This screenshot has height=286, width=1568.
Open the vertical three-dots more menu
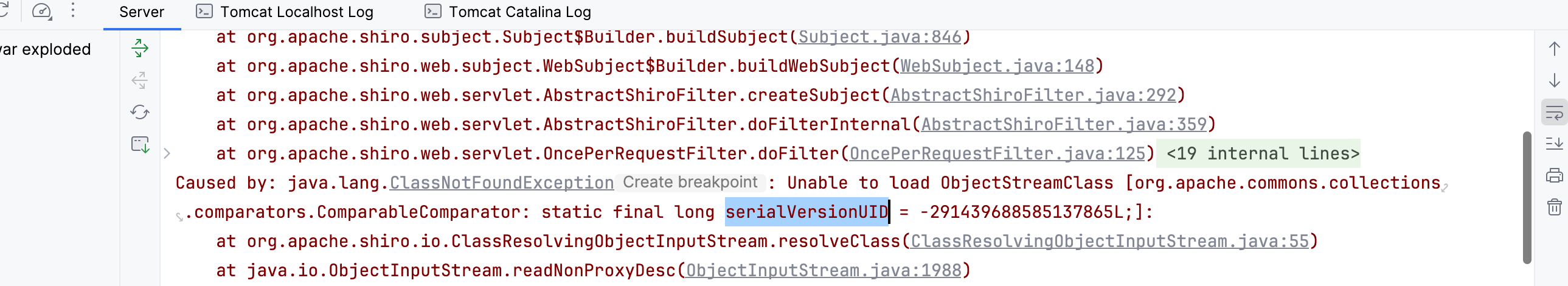(73, 11)
